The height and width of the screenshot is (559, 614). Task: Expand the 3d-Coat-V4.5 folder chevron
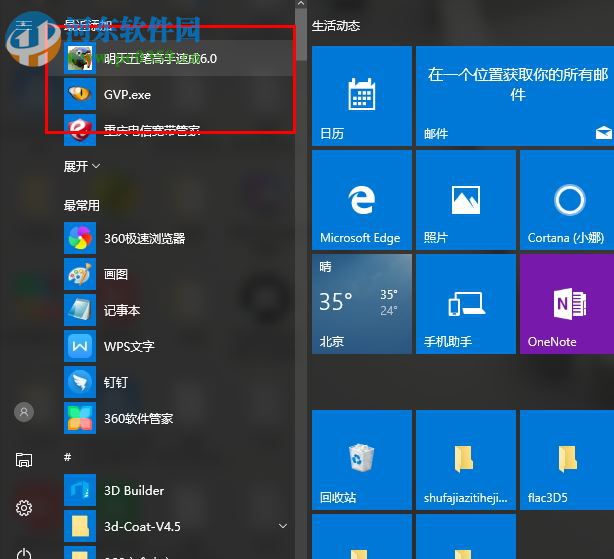click(283, 526)
